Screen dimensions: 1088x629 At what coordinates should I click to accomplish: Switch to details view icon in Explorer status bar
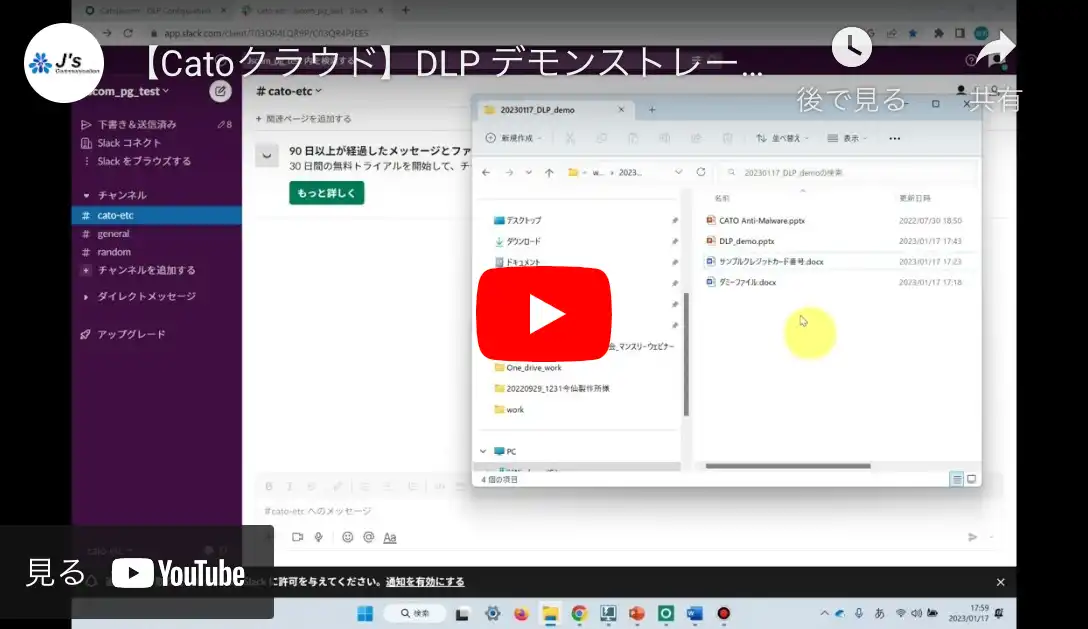pos(956,479)
